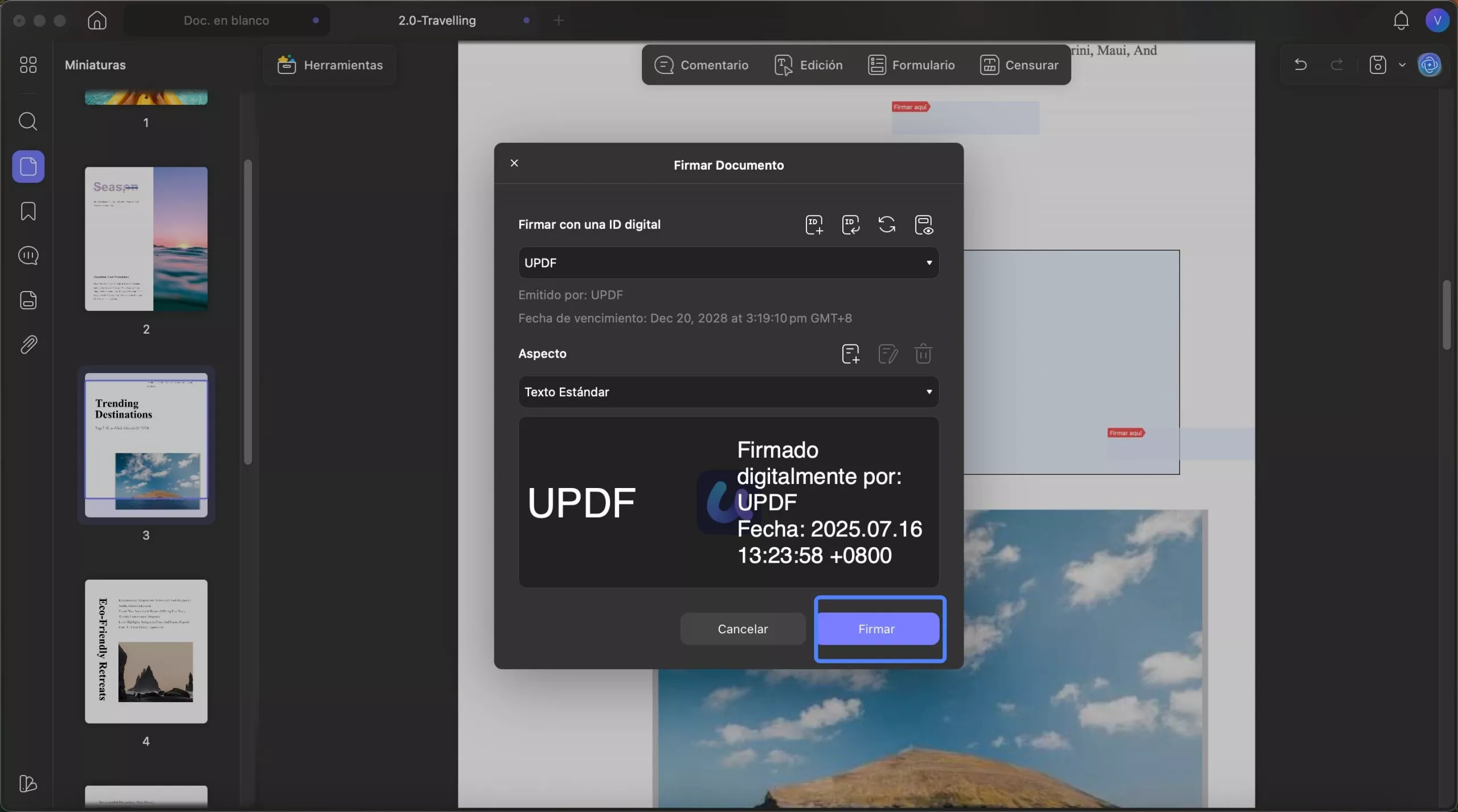Click the lower Firmar aquí signature field
The image size is (1458, 812).
[x=1181, y=444]
